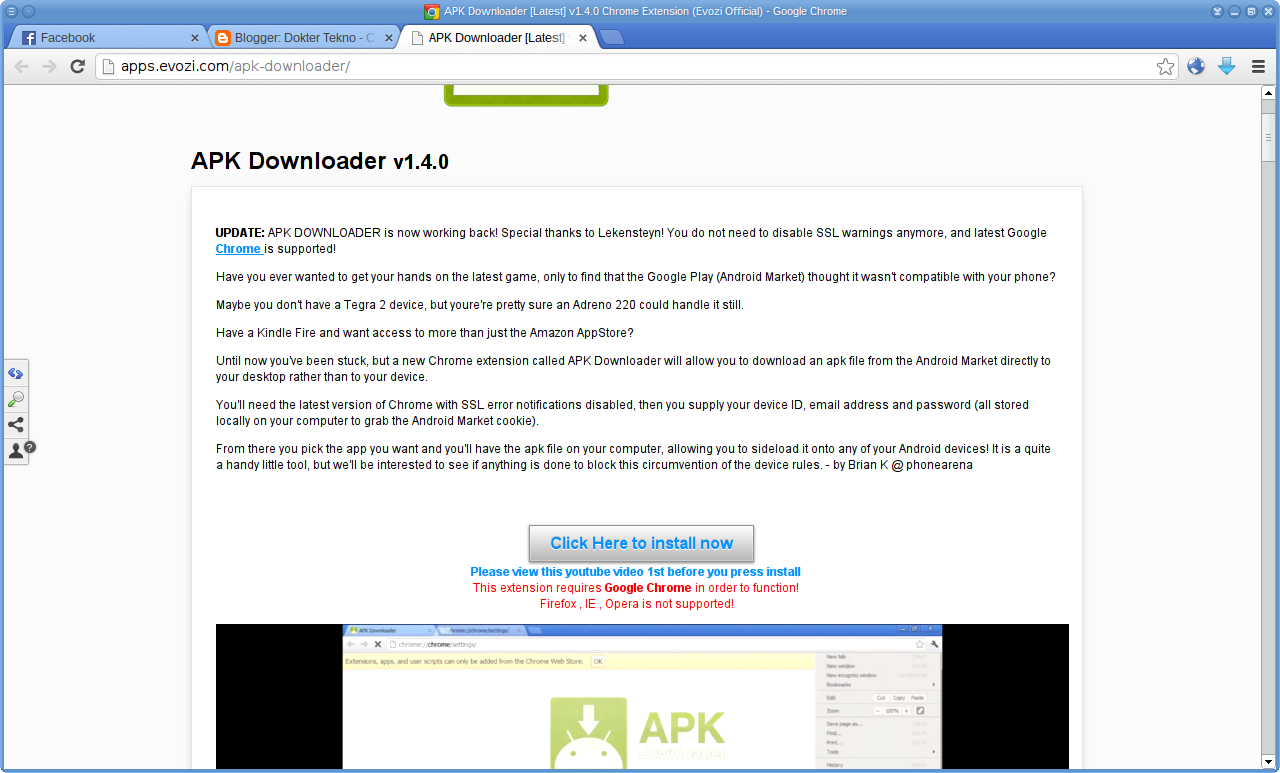1280x773 pixels.
Task: Click the bold red 'Google Chrome' text
Action: pos(648,588)
